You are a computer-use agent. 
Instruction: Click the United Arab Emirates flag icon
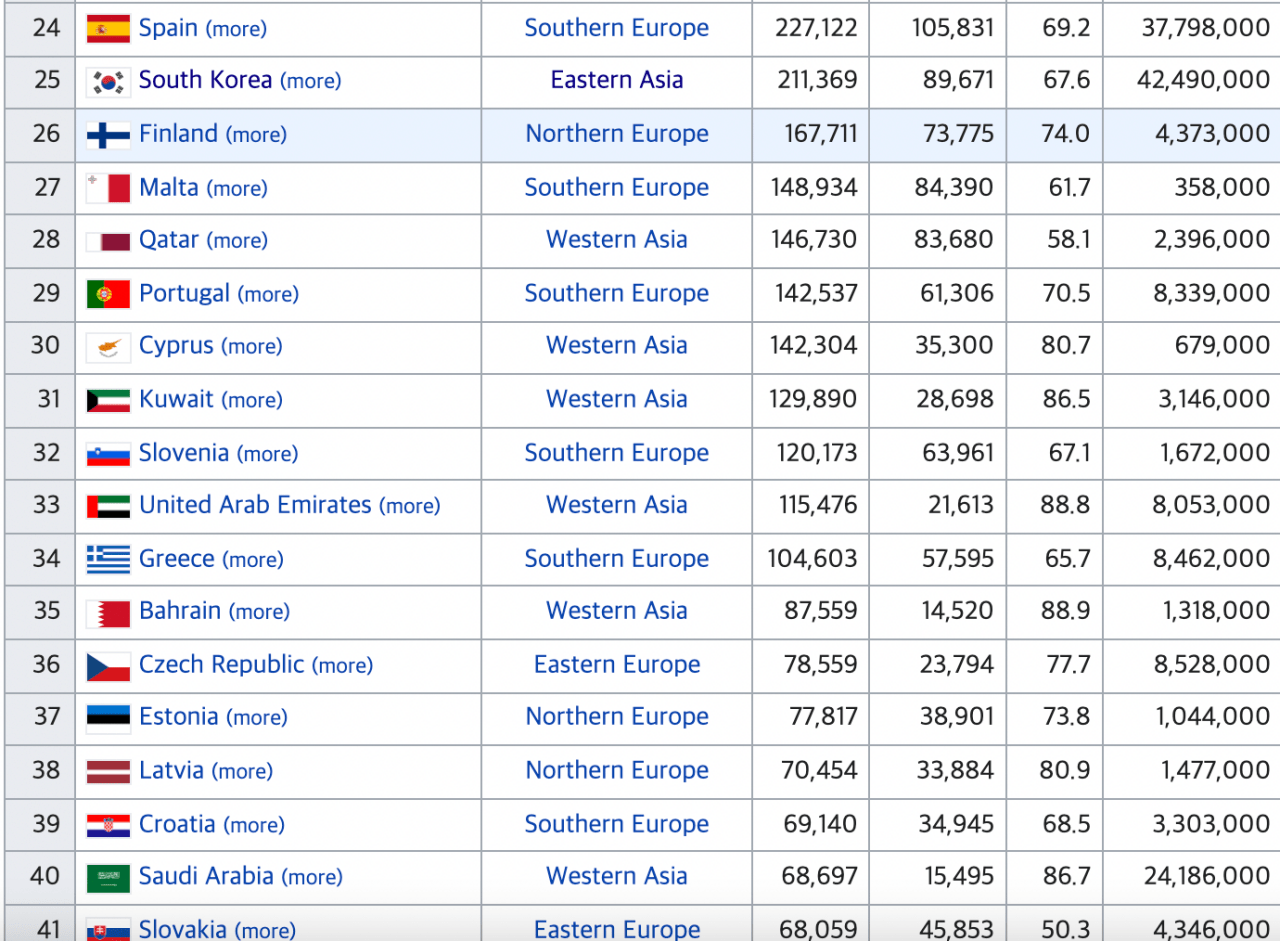[x=108, y=506]
